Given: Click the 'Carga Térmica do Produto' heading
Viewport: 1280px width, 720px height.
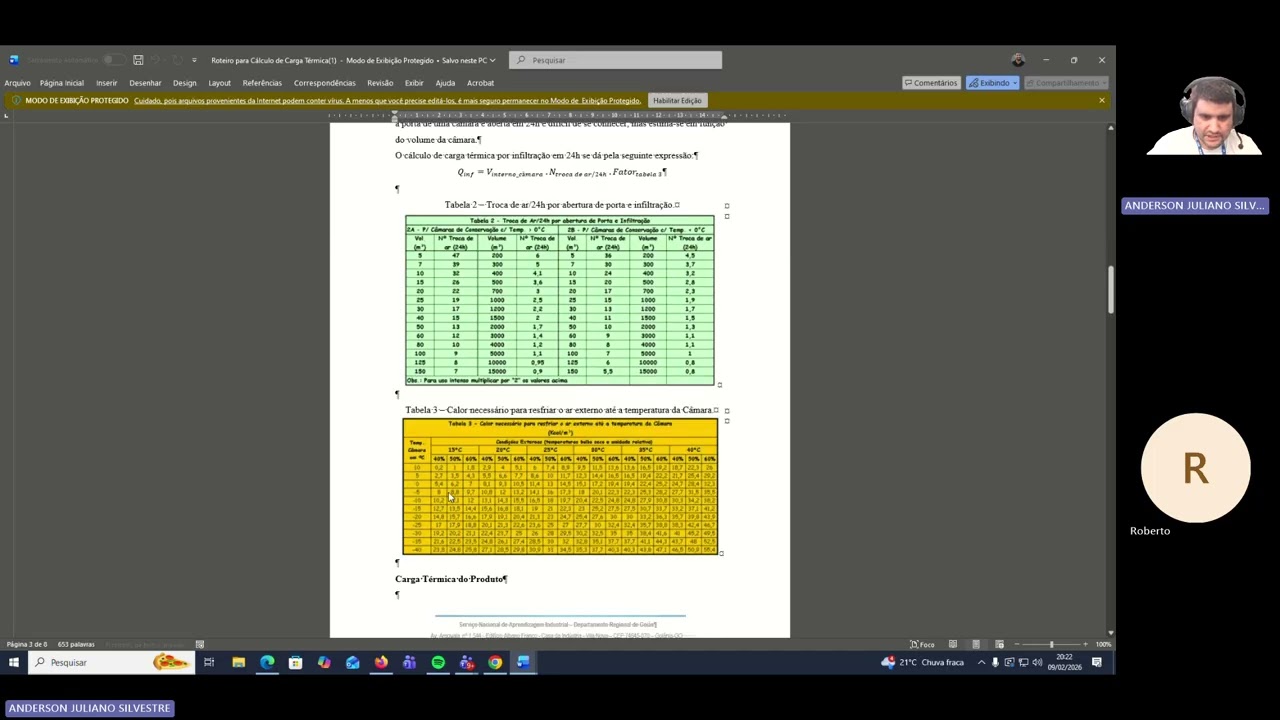Looking at the screenshot, I should tap(450, 579).
